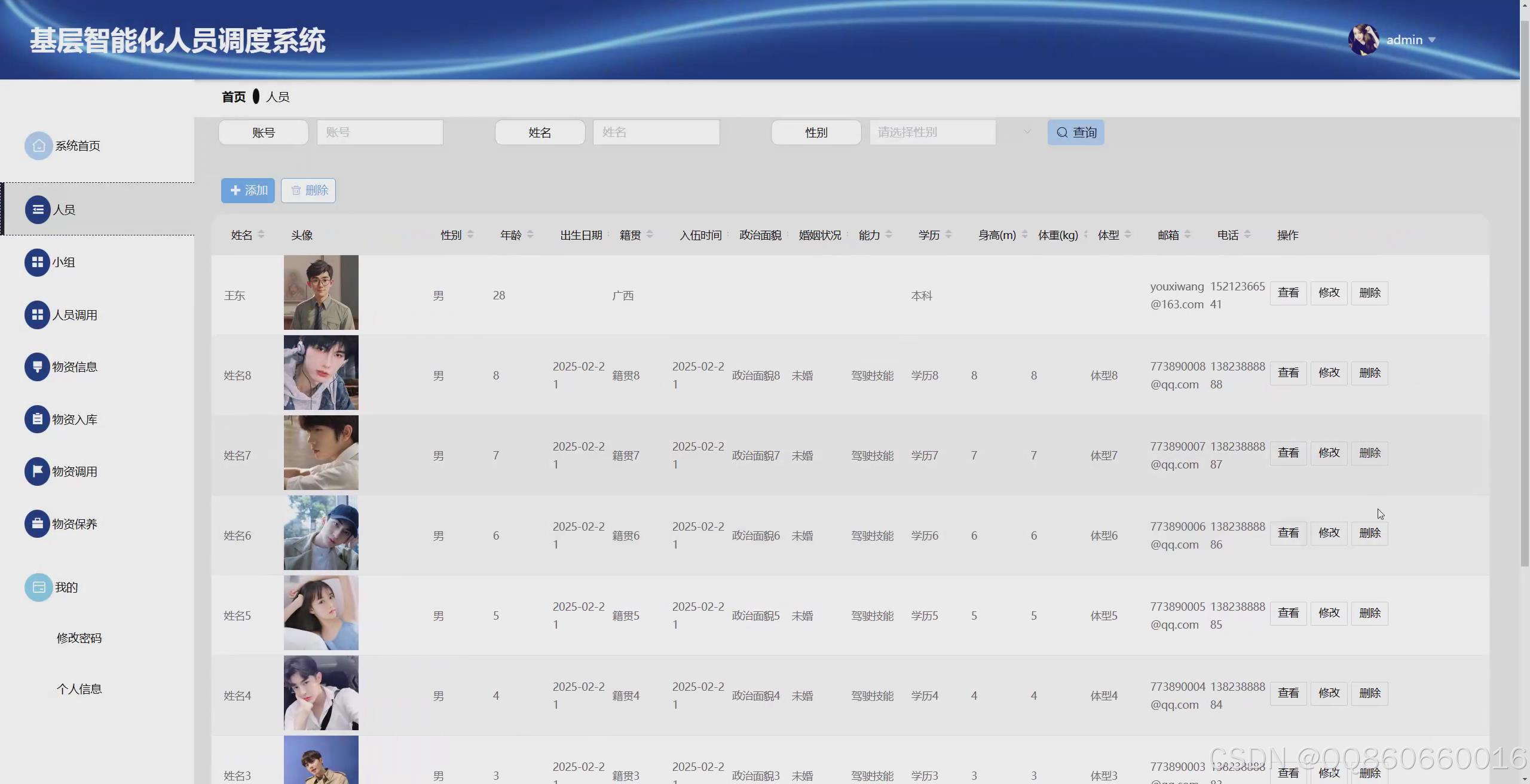Click the 物资保养 briefcase icon

(37, 524)
